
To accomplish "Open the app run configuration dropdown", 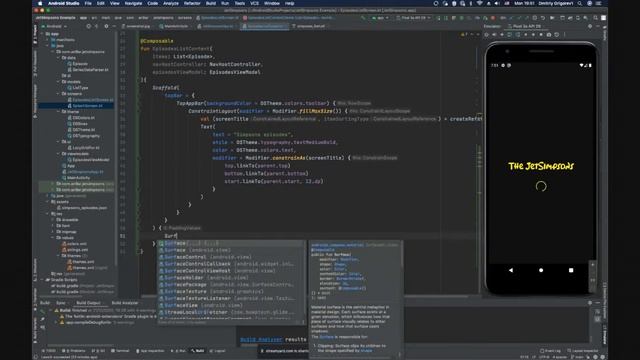I will (x=380, y=18).
